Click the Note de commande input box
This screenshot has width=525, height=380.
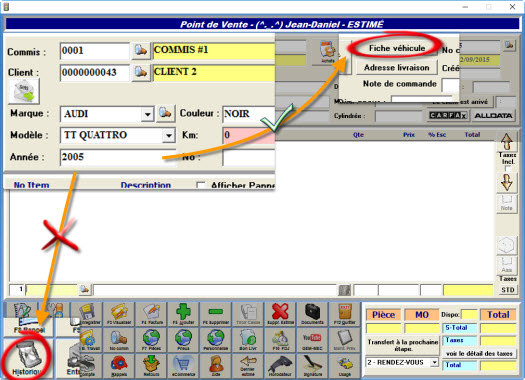click(x=450, y=85)
